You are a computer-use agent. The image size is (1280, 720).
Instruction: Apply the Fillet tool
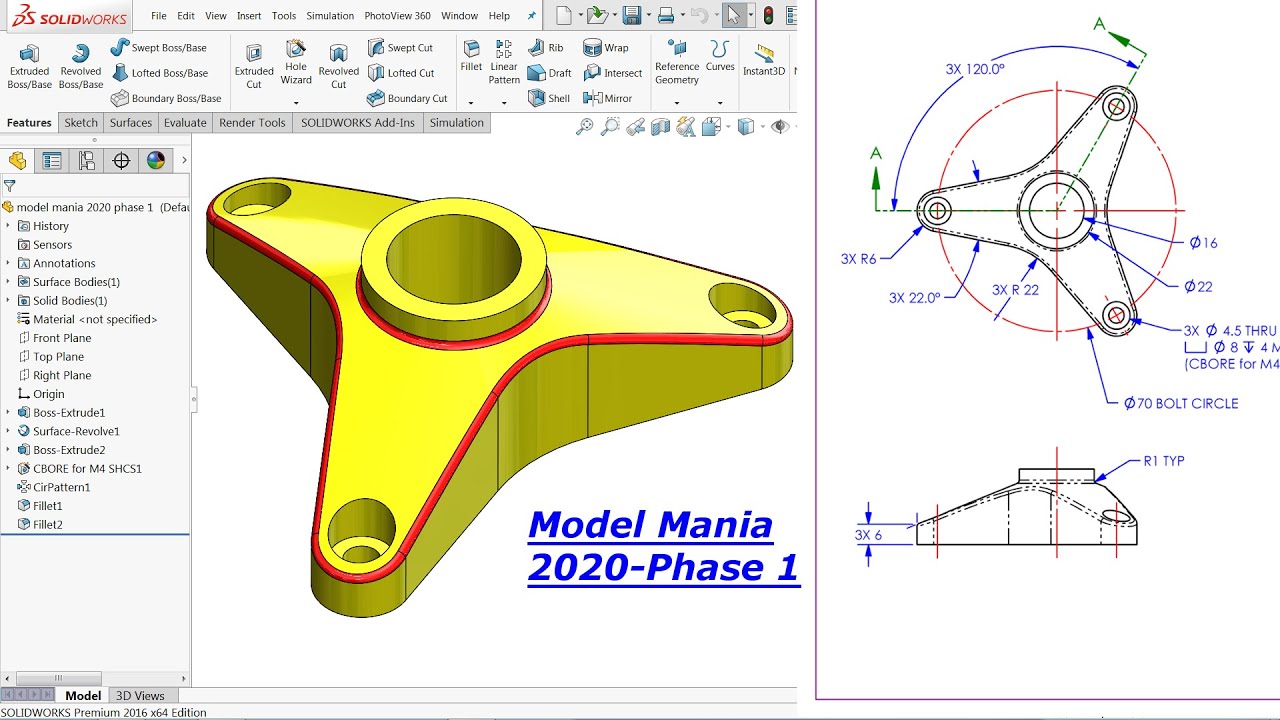tap(471, 56)
